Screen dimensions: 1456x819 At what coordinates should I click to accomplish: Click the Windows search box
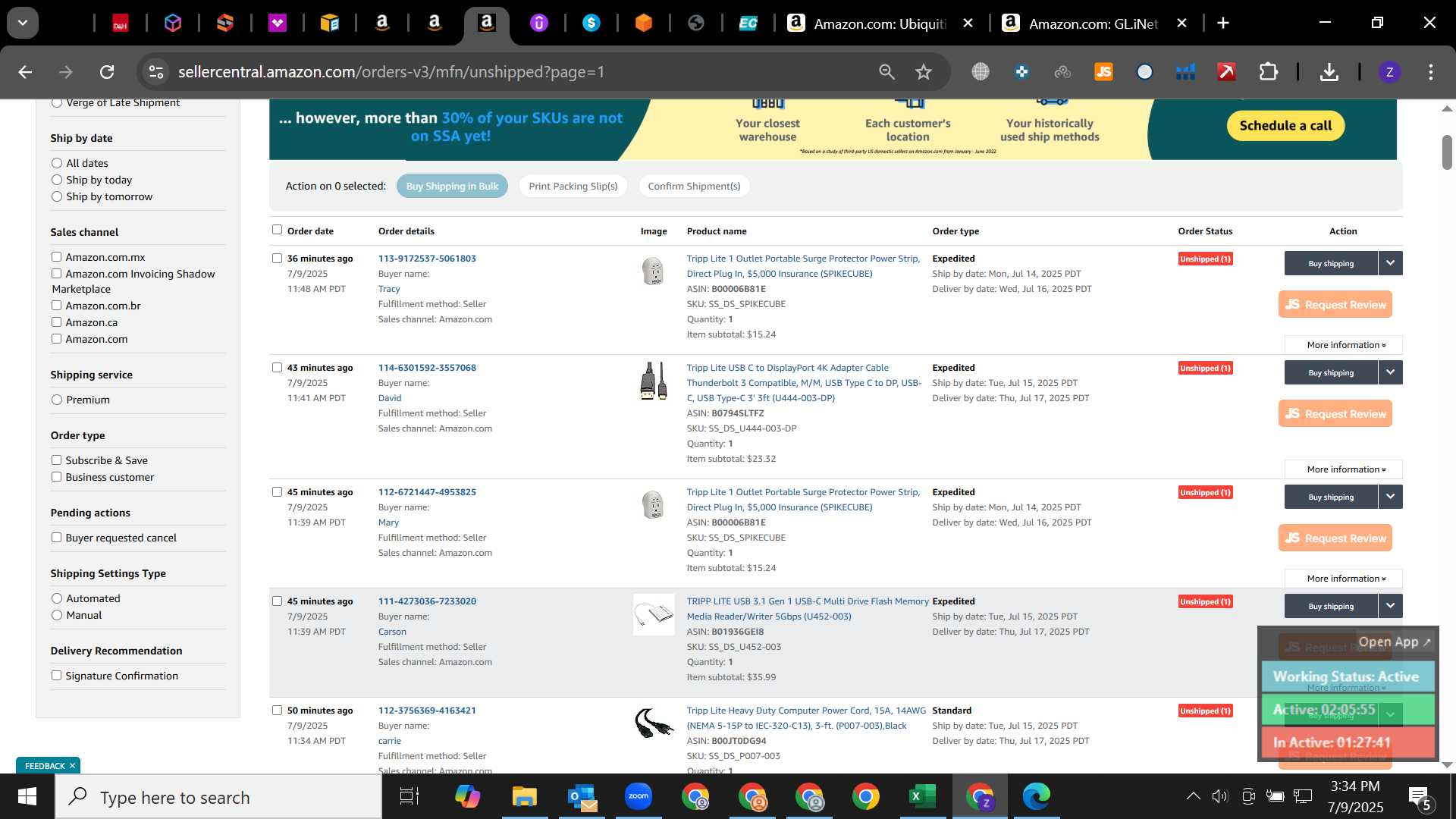(x=218, y=797)
